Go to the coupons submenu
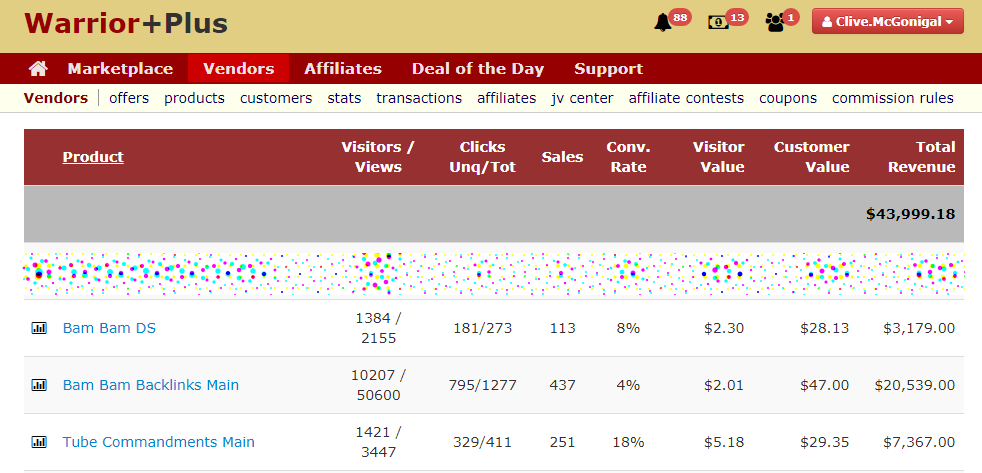Image resolution: width=982 pixels, height=473 pixels. tap(788, 98)
